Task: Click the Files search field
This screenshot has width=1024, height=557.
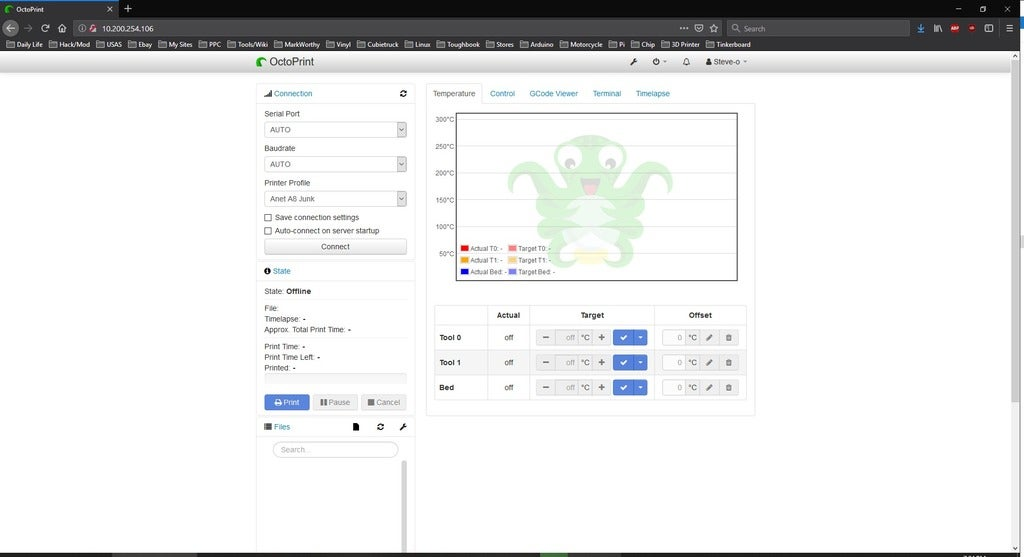Action: pyautogui.click(x=335, y=449)
